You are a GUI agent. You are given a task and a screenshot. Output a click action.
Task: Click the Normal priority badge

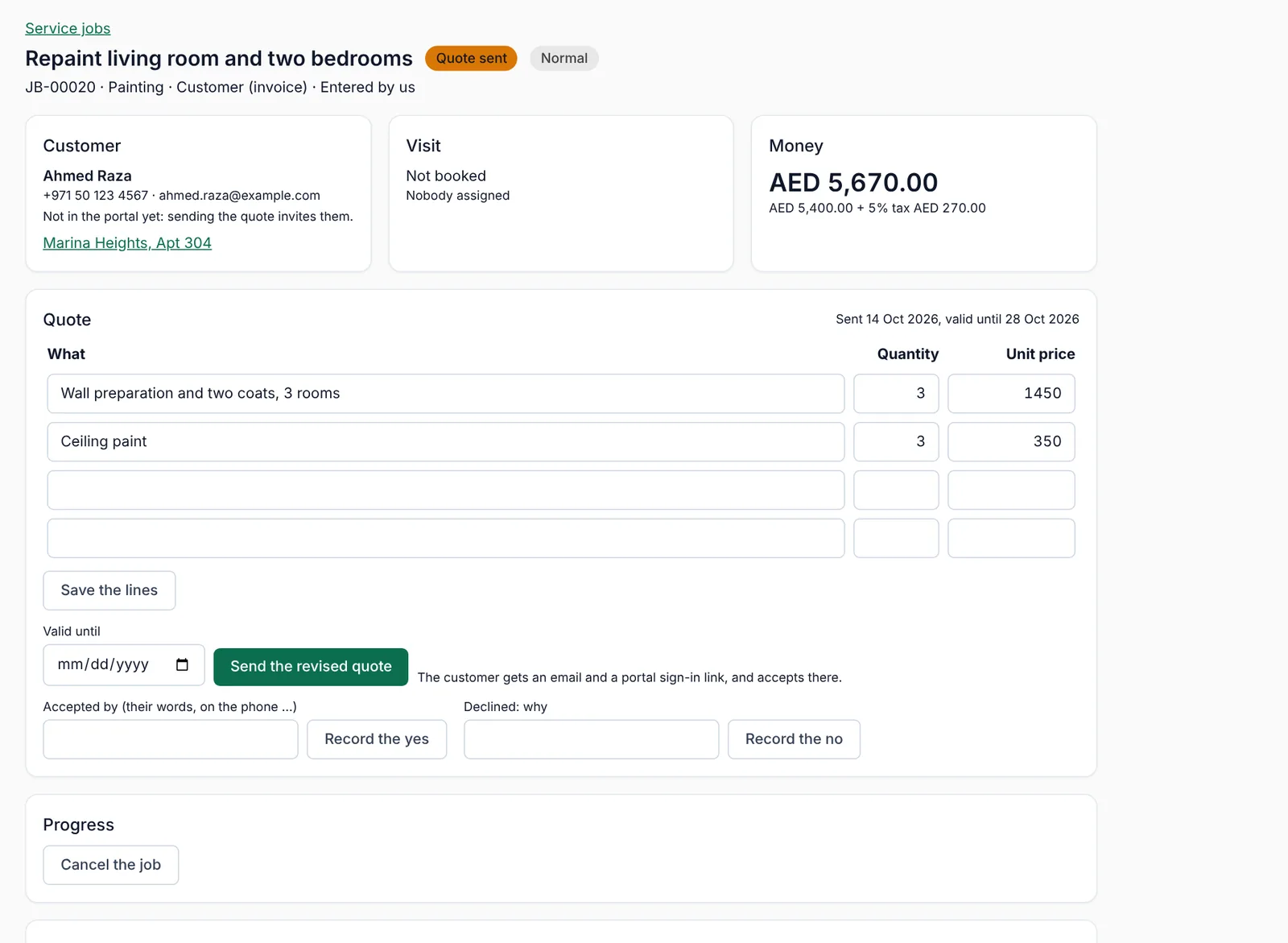564,58
